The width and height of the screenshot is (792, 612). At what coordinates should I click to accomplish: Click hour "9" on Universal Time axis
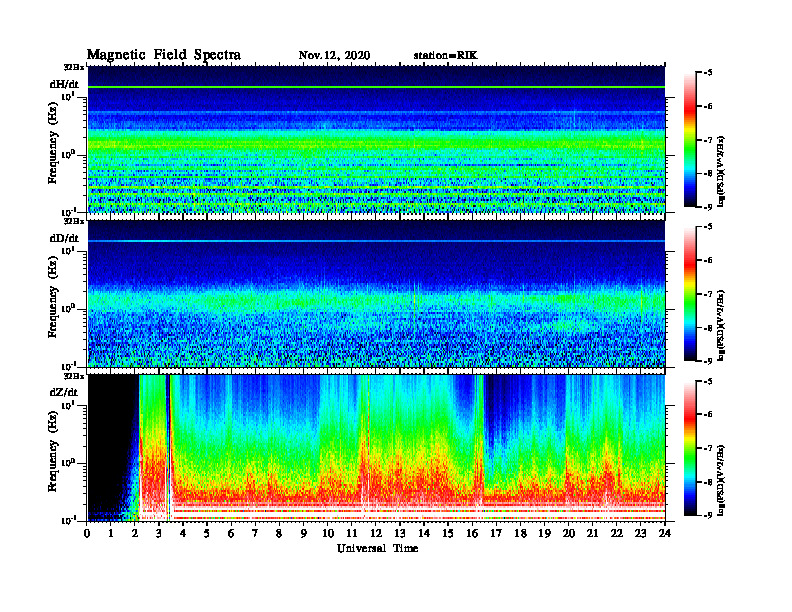(x=304, y=534)
